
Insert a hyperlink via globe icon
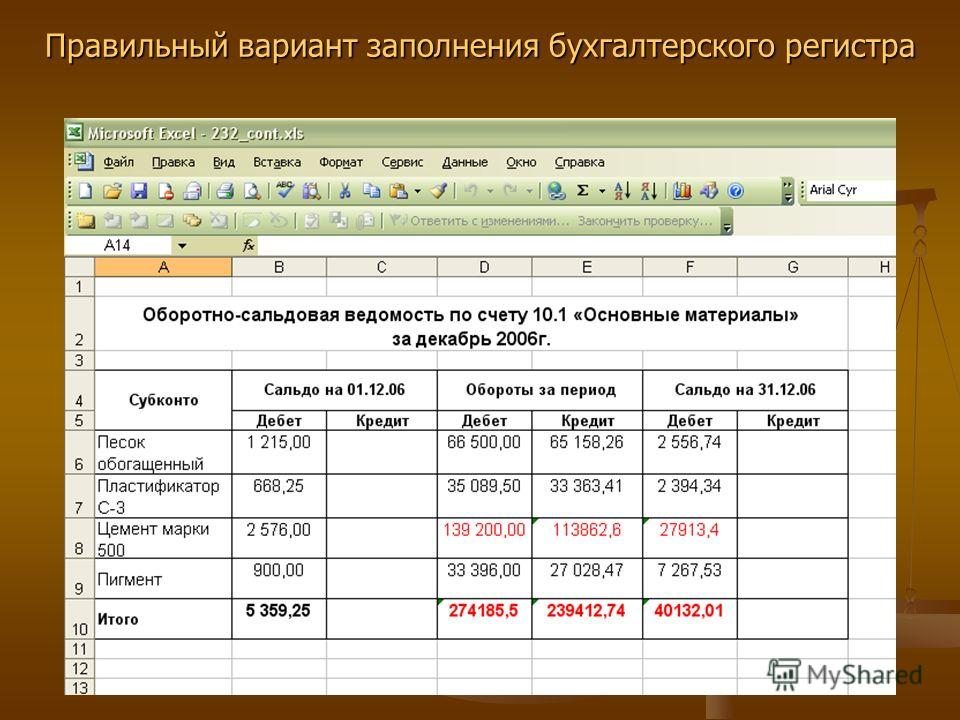coord(556,191)
